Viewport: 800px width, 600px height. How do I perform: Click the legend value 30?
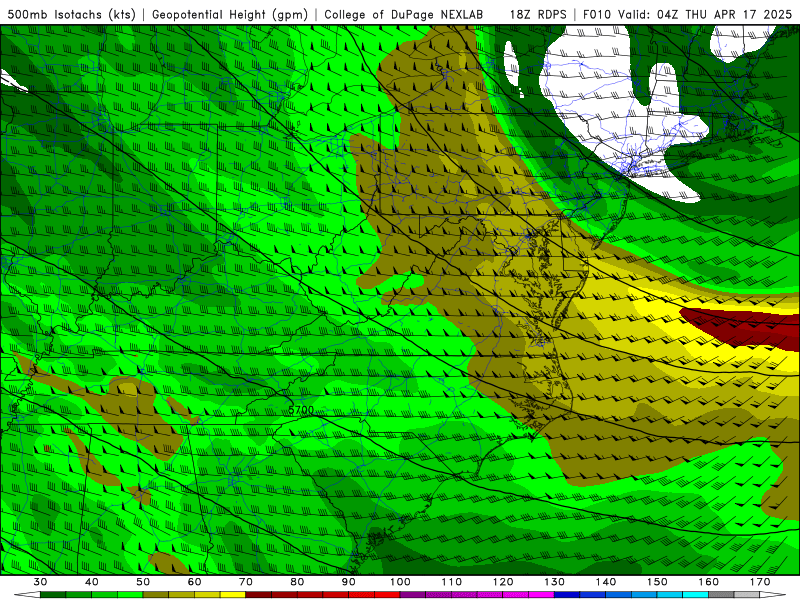(40, 582)
